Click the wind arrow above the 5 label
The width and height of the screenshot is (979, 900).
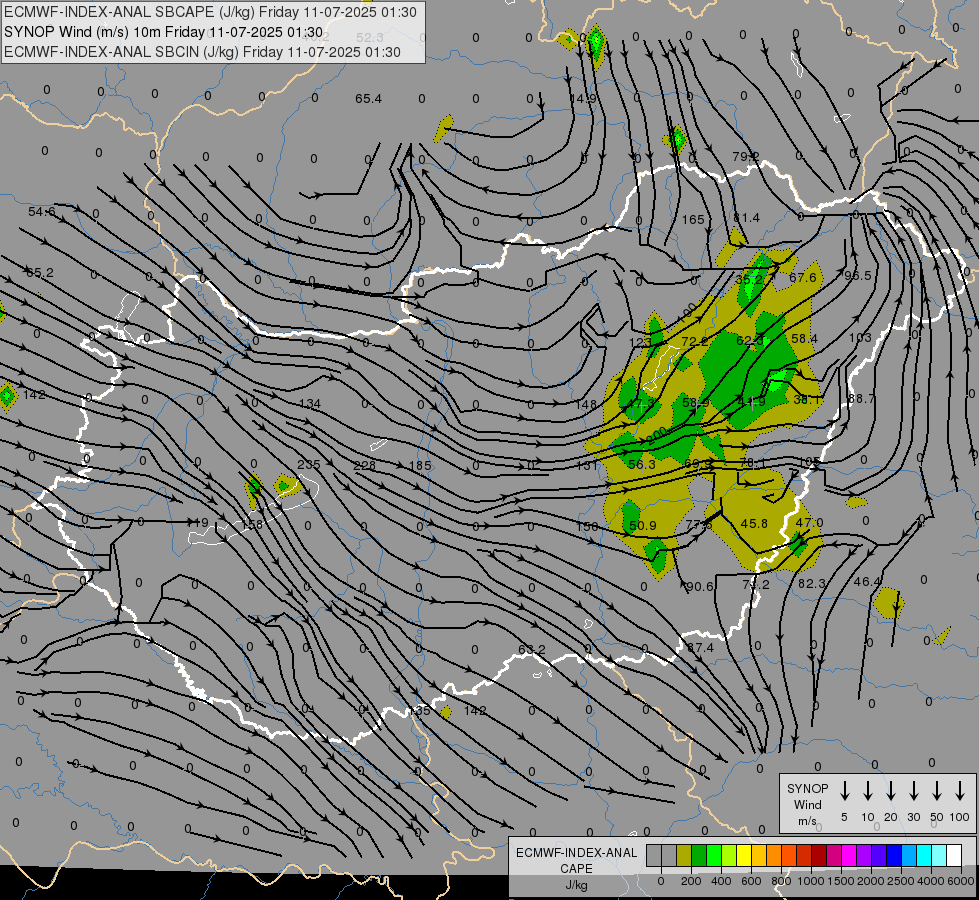point(844,791)
